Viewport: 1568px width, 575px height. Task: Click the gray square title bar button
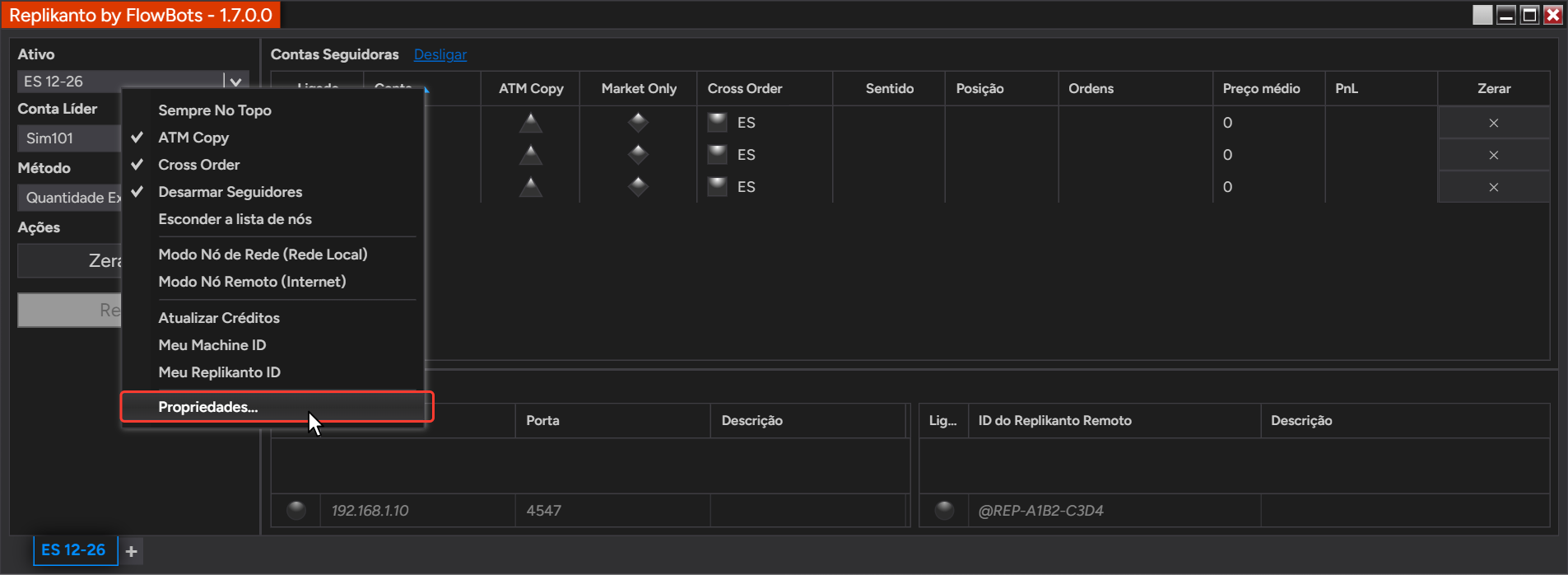tap(1482, 15)
